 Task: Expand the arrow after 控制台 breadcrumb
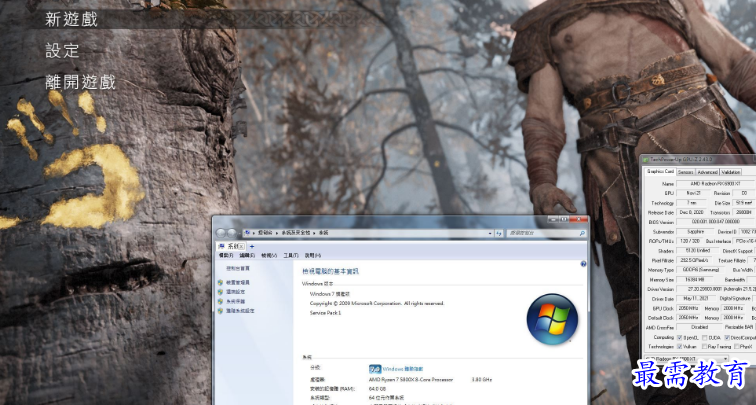coord(277,233)
